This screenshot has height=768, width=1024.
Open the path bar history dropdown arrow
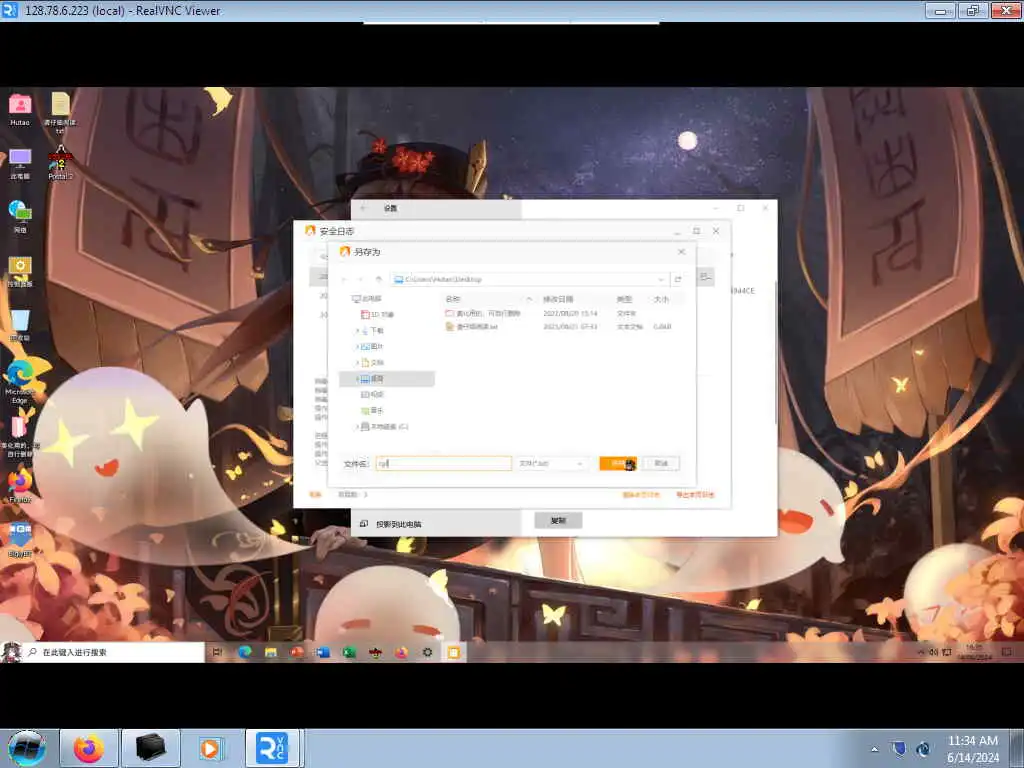[661, 279]
